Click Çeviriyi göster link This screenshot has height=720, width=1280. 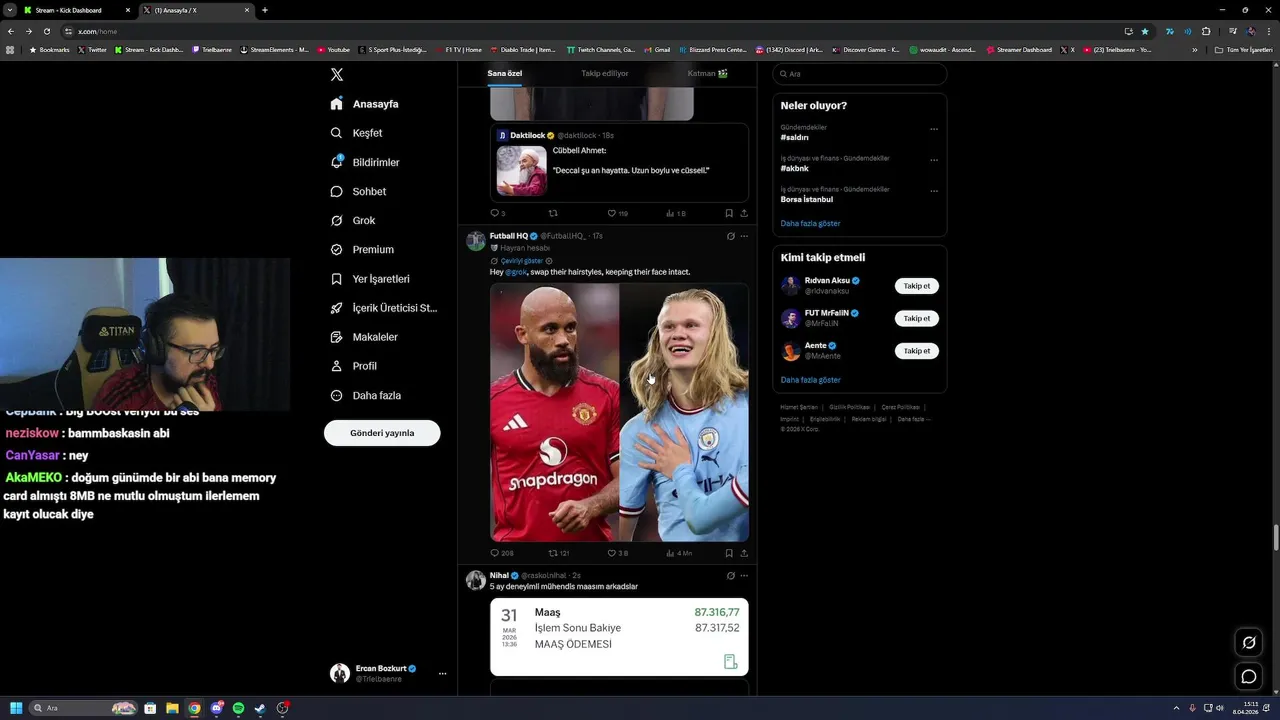tap(521, 261)
